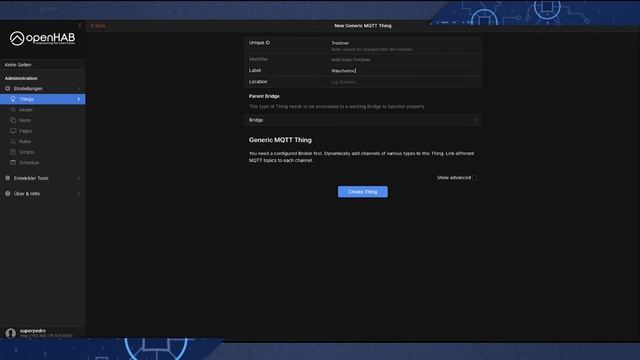This screenshot has height=360, width=640.
Task: Click the Rules icon
Action: coord(13,142)
